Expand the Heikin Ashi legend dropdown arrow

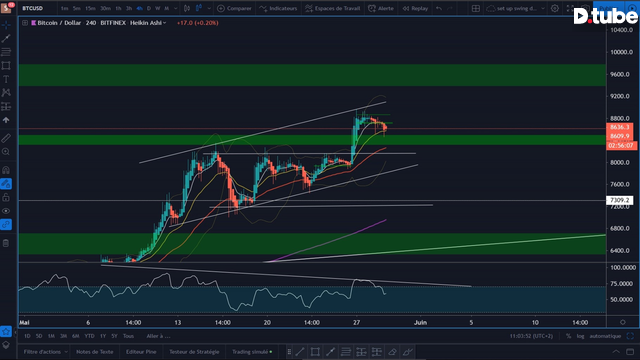tap(164, 23)
